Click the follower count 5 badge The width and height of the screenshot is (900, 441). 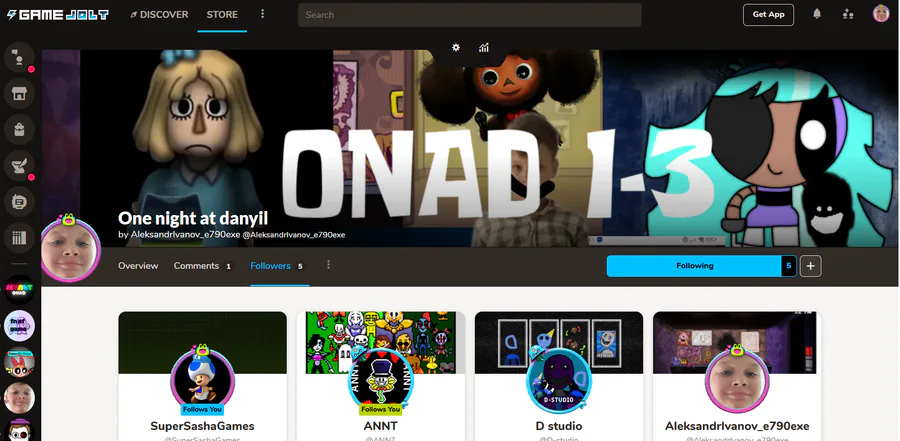click(789, 266)
